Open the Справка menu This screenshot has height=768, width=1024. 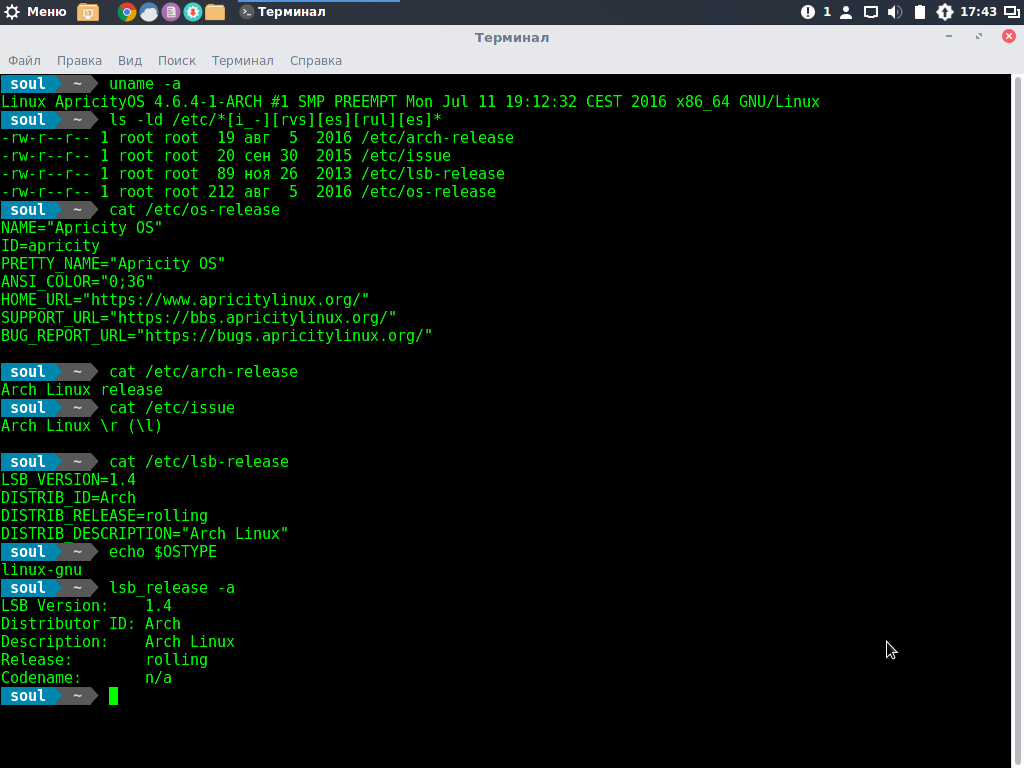tap(315, 61)
